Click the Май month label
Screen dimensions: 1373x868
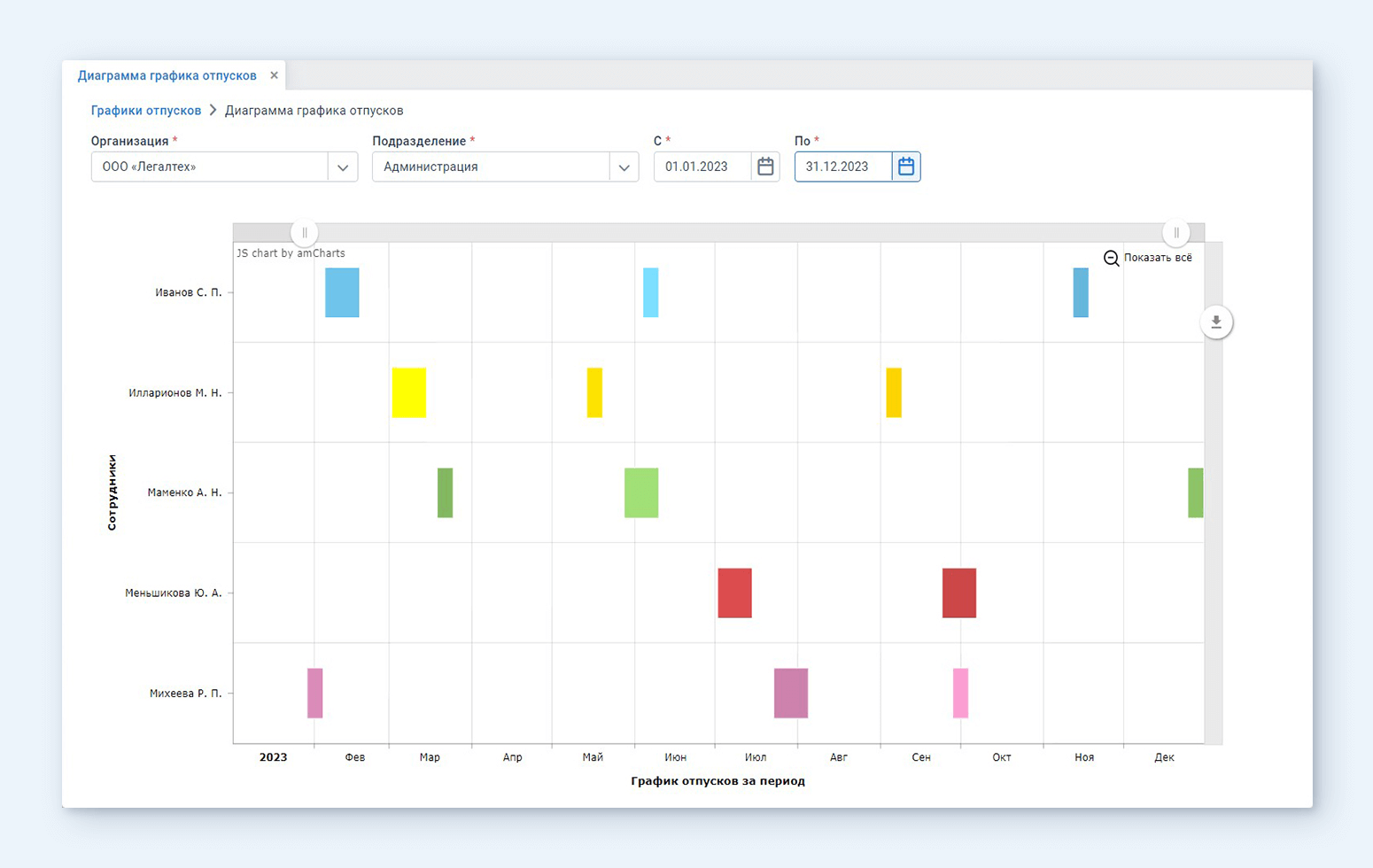pos(593,757)
